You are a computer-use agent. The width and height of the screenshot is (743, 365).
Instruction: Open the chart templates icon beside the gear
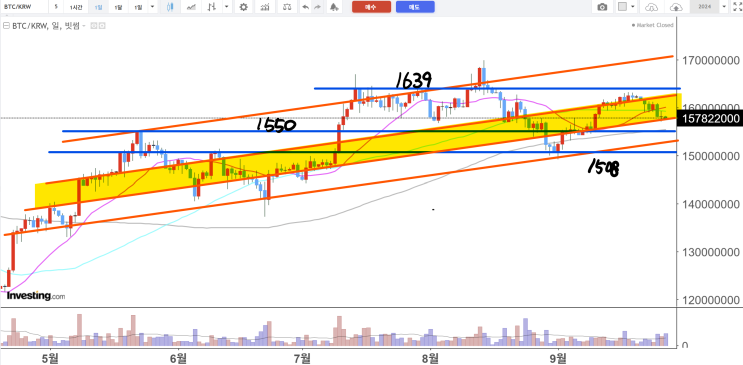266,7
